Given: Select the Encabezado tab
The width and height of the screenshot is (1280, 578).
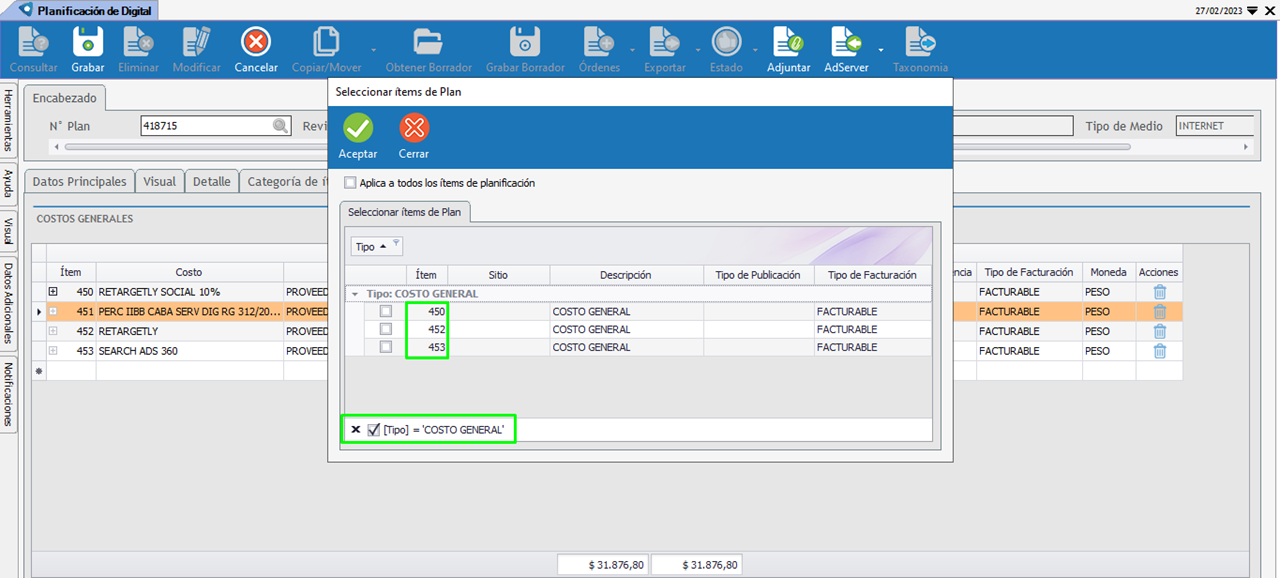Looking at the screenshot, I should (65, 98).
